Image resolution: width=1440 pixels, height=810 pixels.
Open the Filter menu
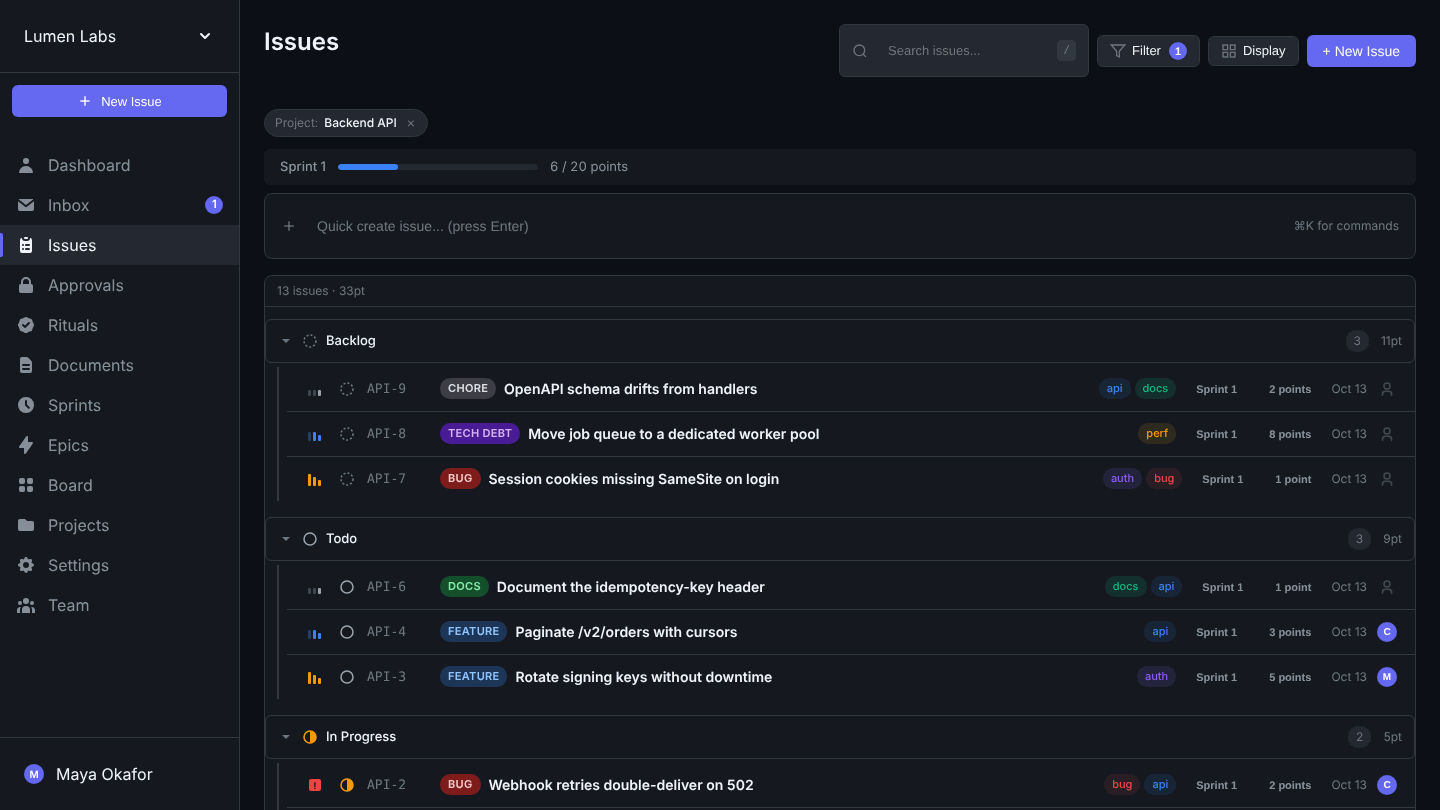pyautogui.click(x=1148, y=51)
